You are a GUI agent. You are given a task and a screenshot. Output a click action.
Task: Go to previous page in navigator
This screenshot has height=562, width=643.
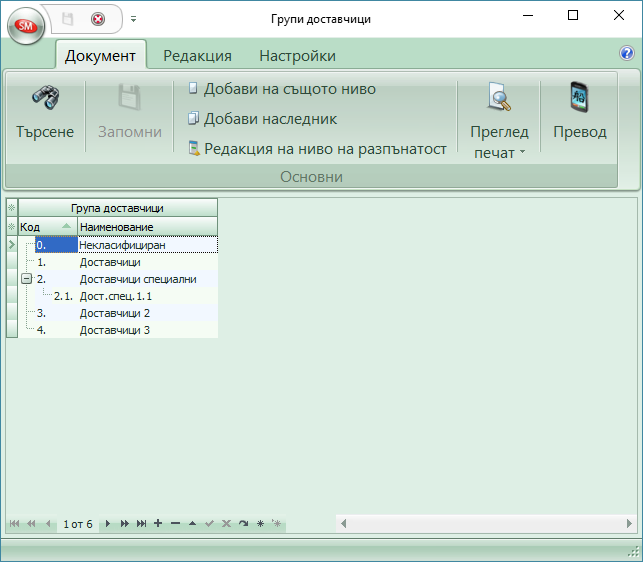point(31,524)
